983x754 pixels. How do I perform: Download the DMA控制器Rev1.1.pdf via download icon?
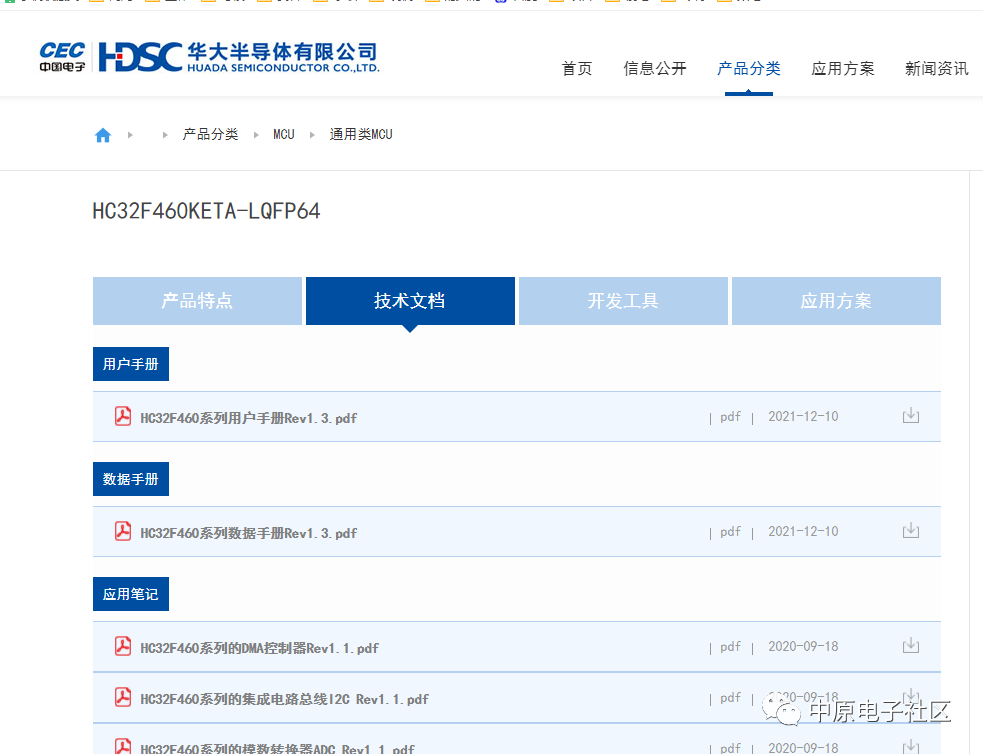(910, 646)
